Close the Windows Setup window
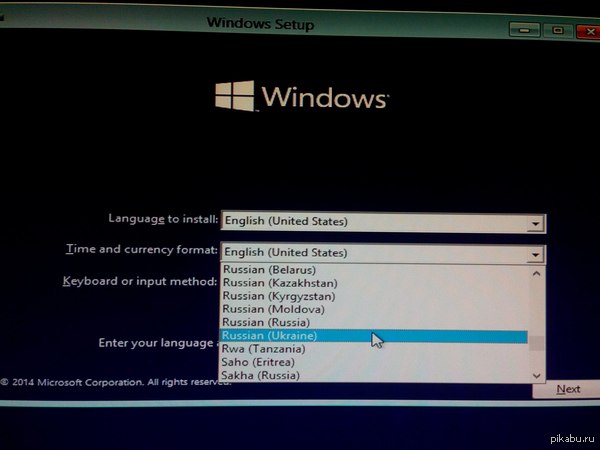600x450 pixels. 589,32
